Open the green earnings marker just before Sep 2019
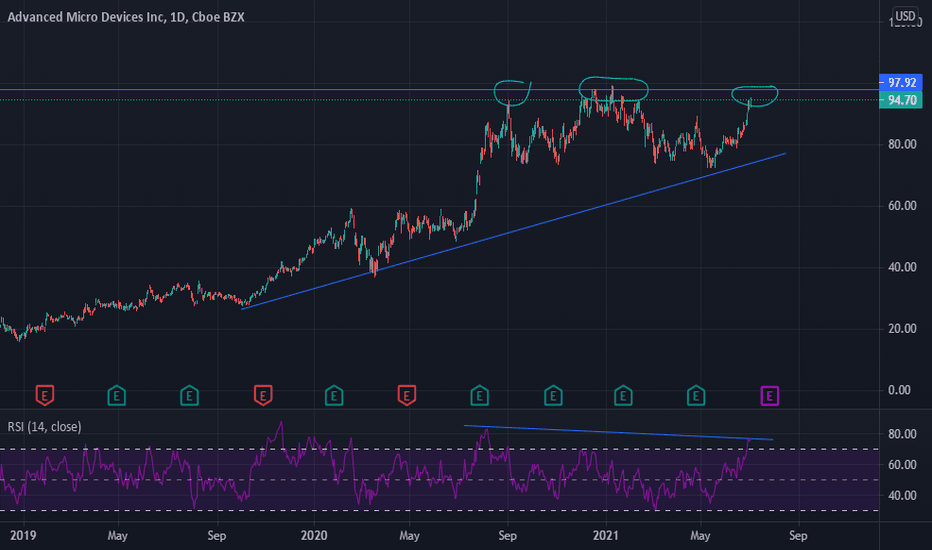The image size is (932, 550). click(x=189, y=395)
